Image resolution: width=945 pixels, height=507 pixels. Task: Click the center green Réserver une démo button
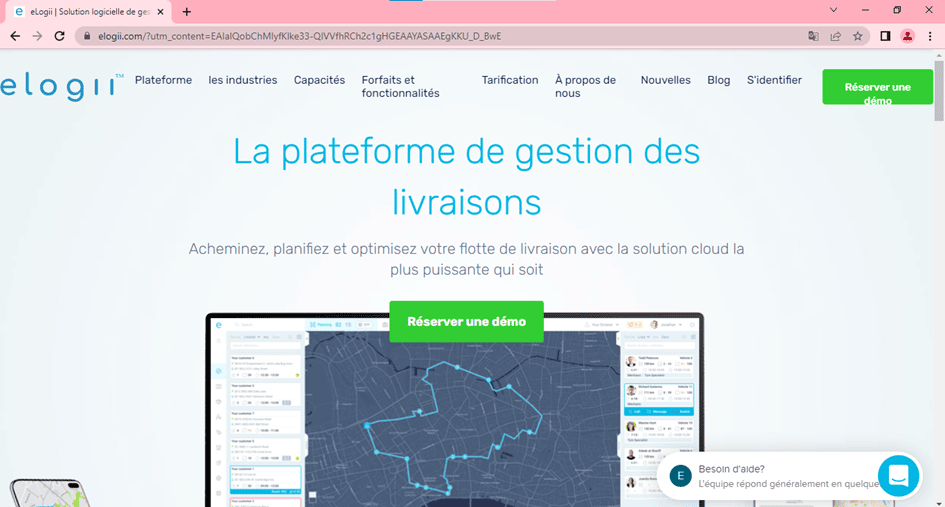coord(466,322)
